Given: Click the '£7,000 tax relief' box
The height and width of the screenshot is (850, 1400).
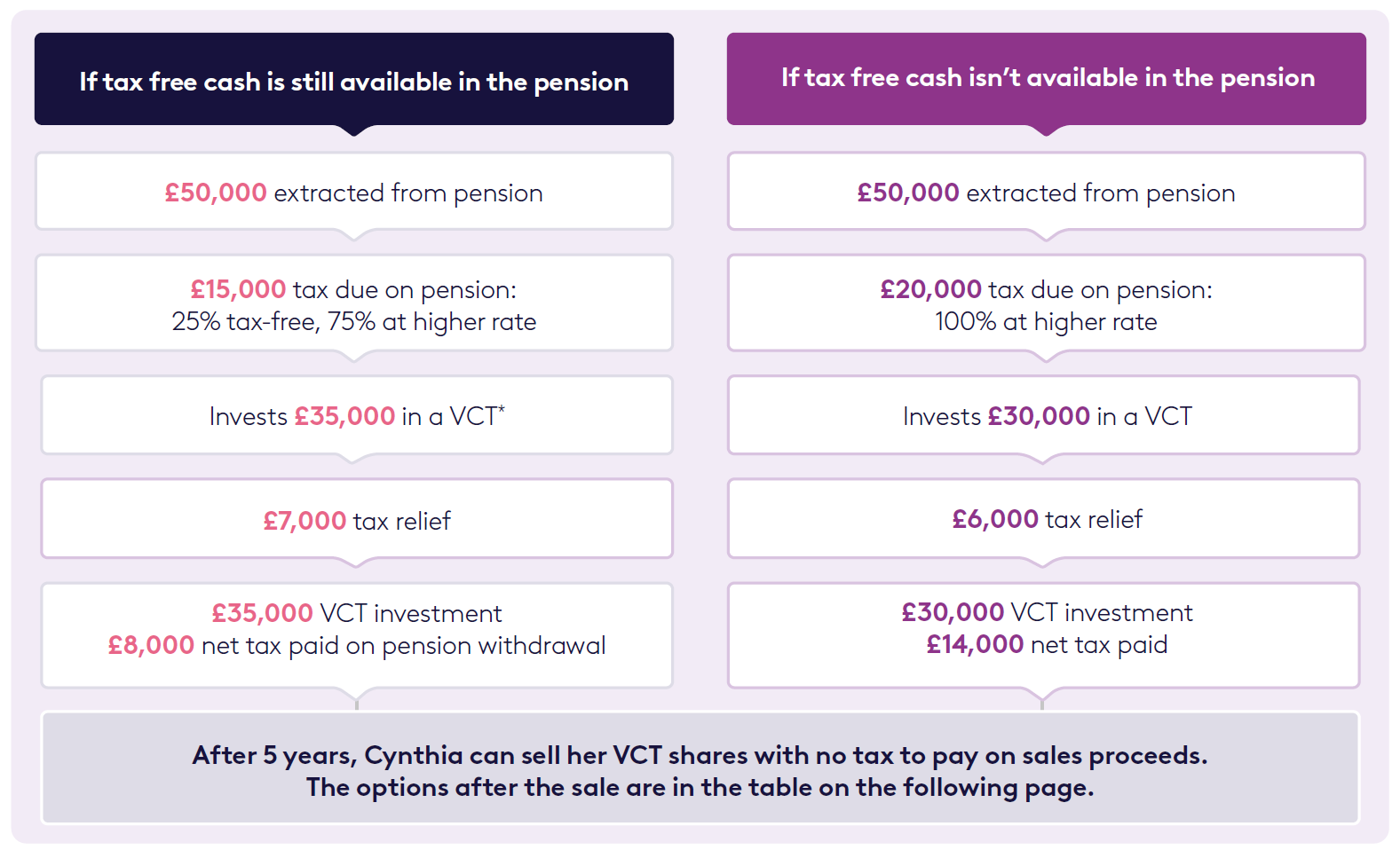Looking at the screenshot, I should pos(356,521).
